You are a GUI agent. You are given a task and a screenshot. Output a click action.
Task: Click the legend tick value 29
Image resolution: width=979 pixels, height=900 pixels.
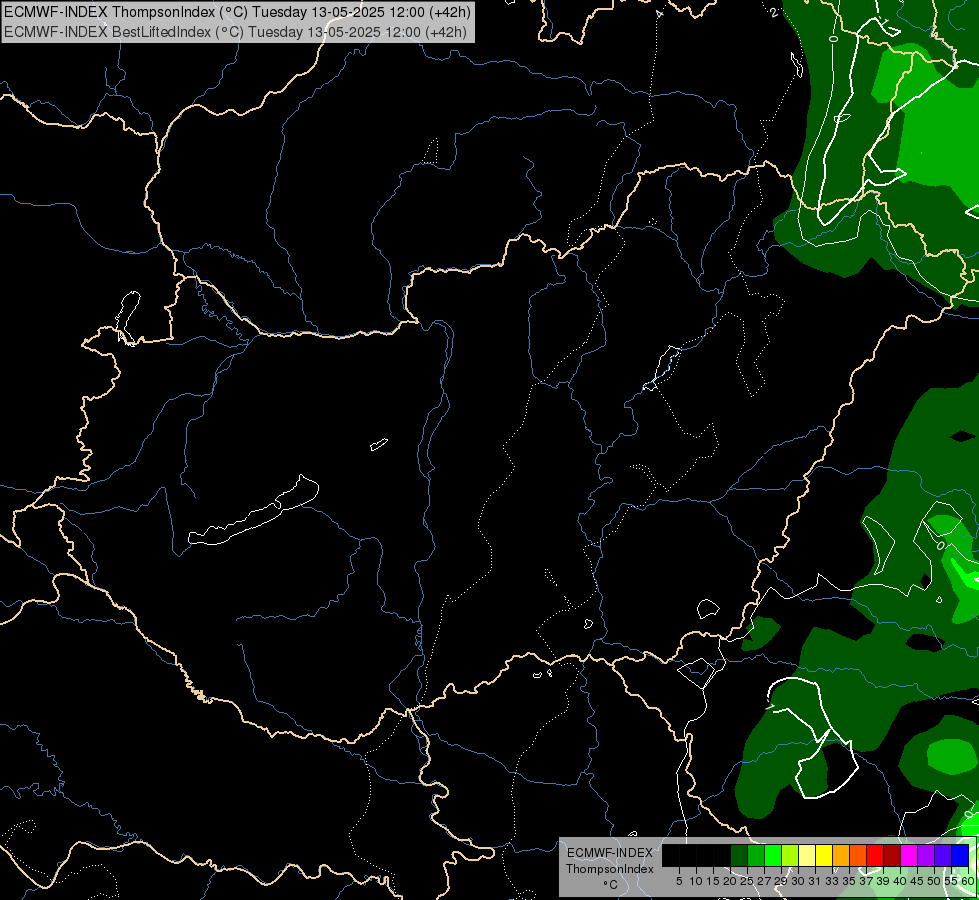click(x=780, y=881)
